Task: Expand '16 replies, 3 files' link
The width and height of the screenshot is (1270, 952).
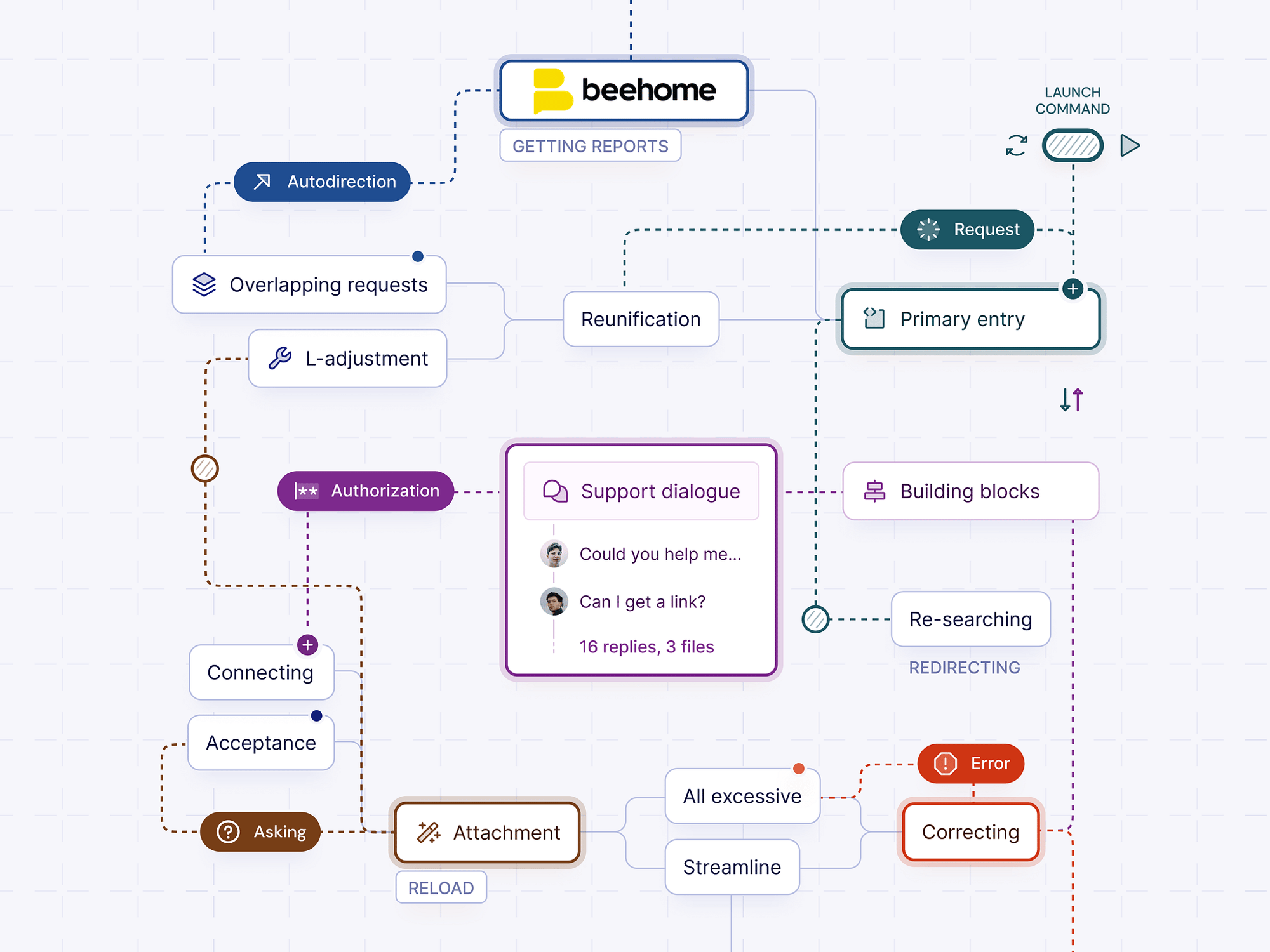Action: point(646,647)
